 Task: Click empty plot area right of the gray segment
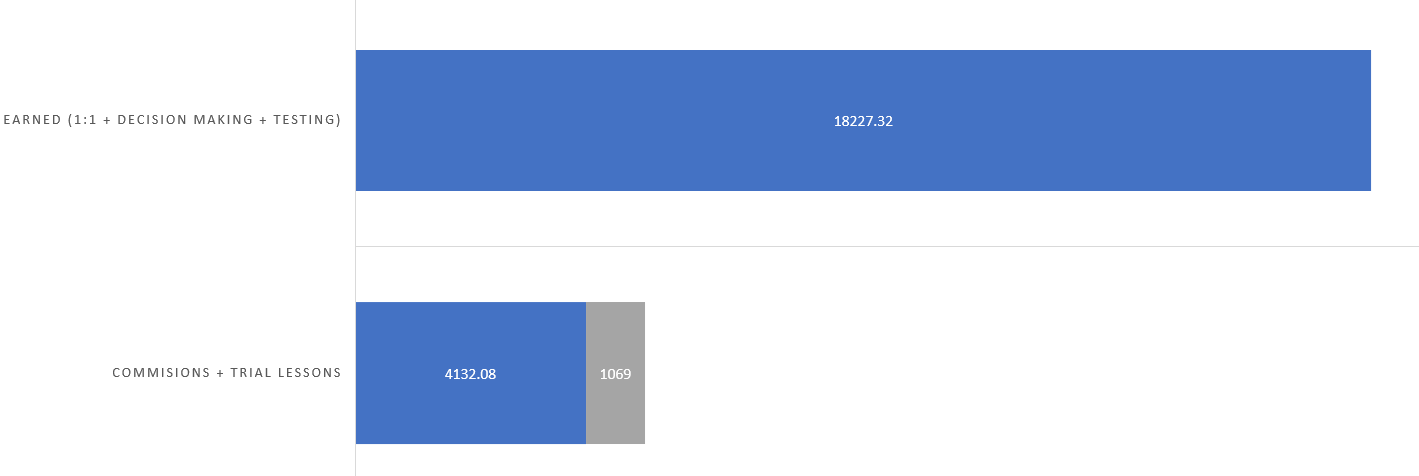point(1000,373)
